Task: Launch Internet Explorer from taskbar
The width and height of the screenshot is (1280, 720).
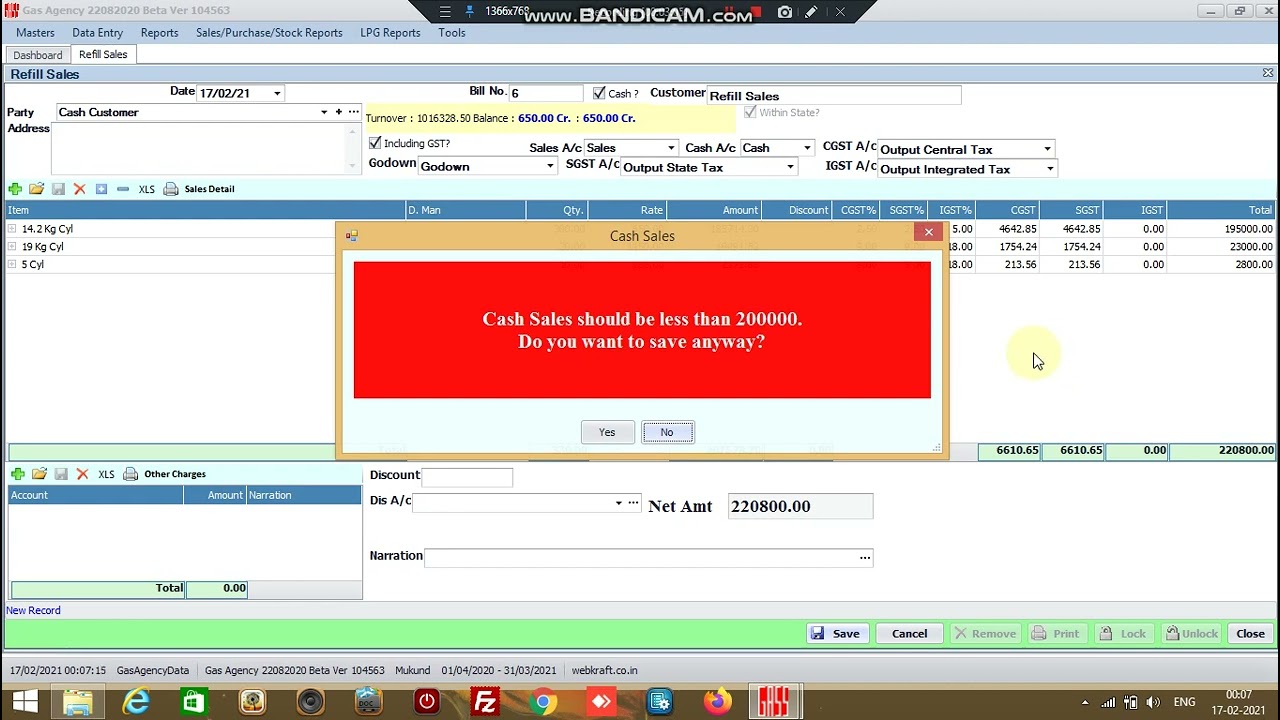Action: point(136,701)
